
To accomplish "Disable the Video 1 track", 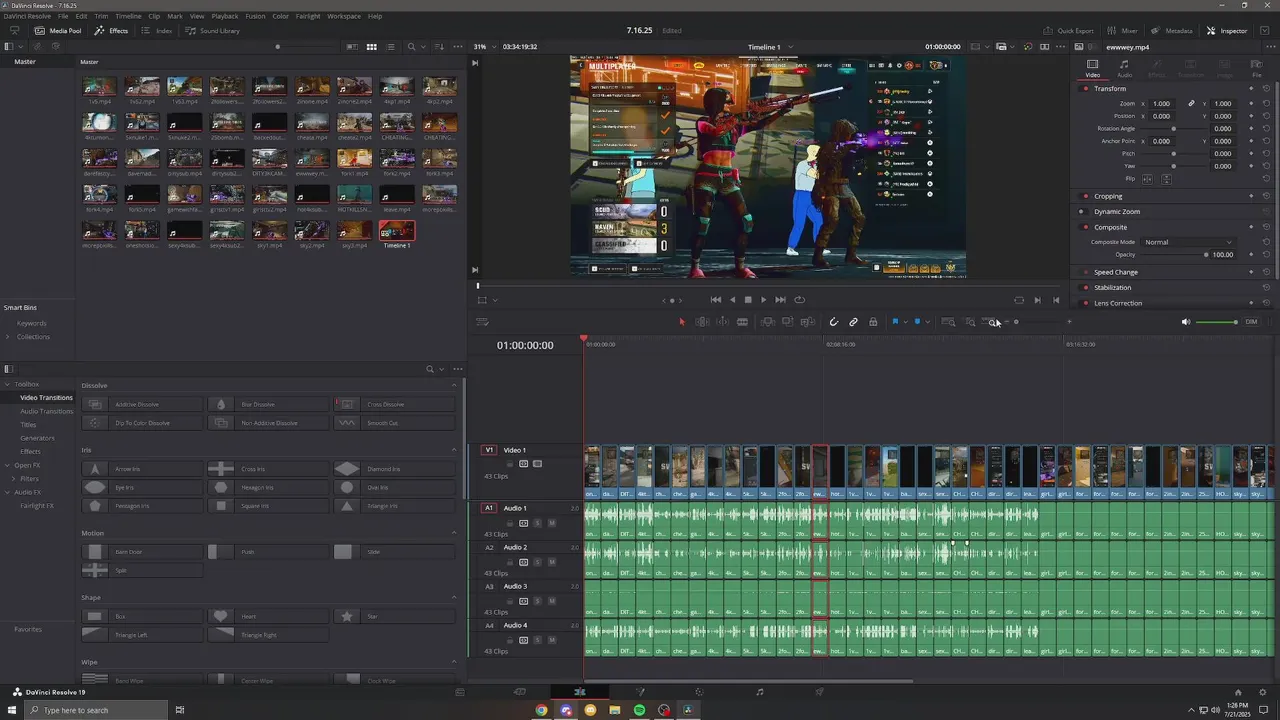I will coord(537,464).
